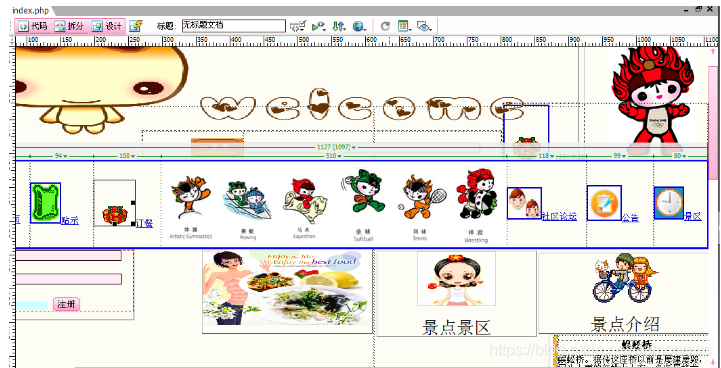Toggle Live Data view lightning icon
This screenshot has width=721, height=368.
136,26
